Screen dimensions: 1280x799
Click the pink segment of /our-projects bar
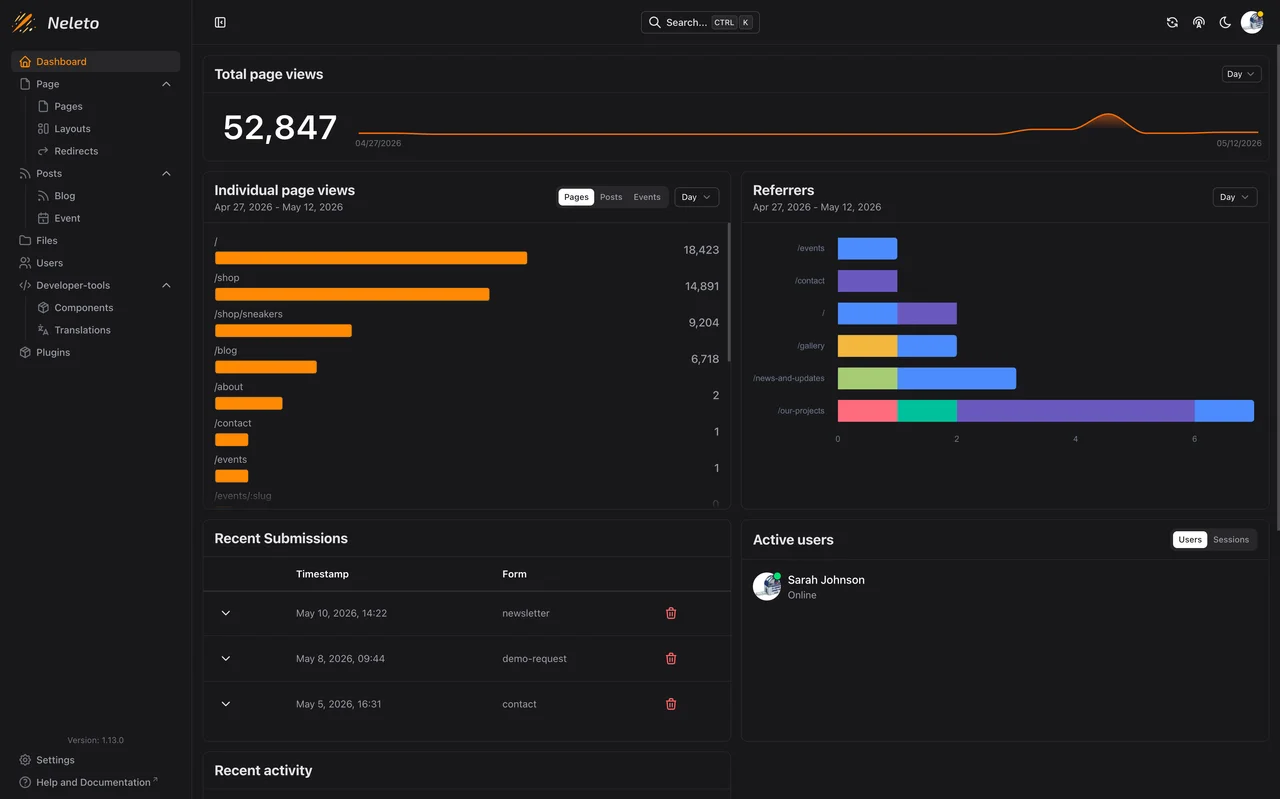[867, 411]
